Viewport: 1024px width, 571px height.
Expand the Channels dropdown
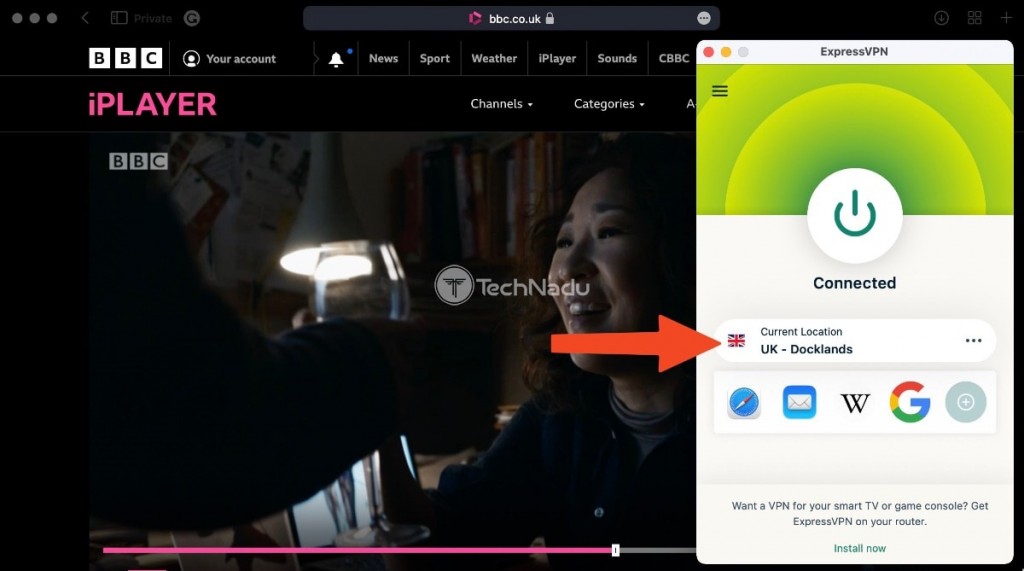tap(502, 104)
